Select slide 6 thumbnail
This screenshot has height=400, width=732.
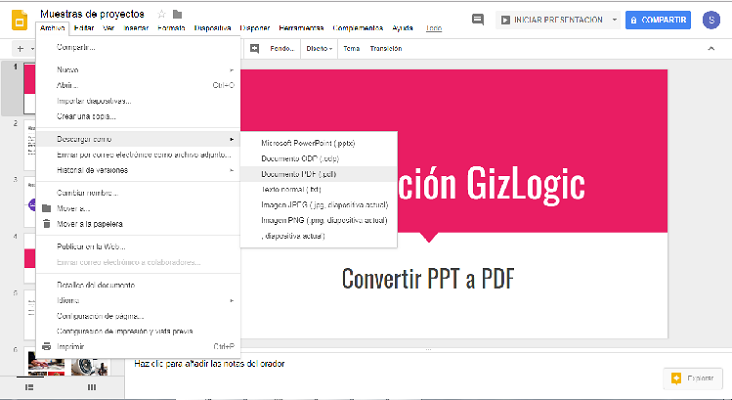(68, 364)
